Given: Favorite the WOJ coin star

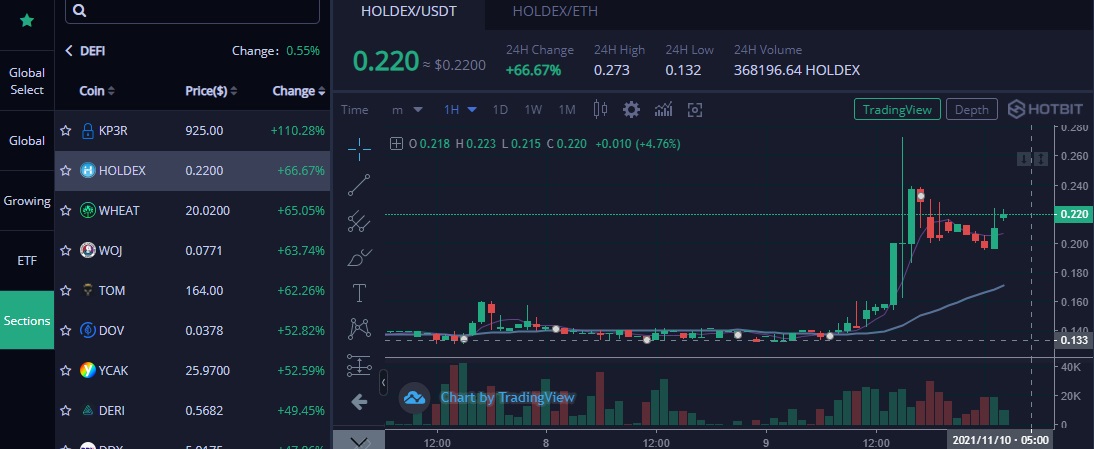Looking at the screenshot, I should coord(66,250).
